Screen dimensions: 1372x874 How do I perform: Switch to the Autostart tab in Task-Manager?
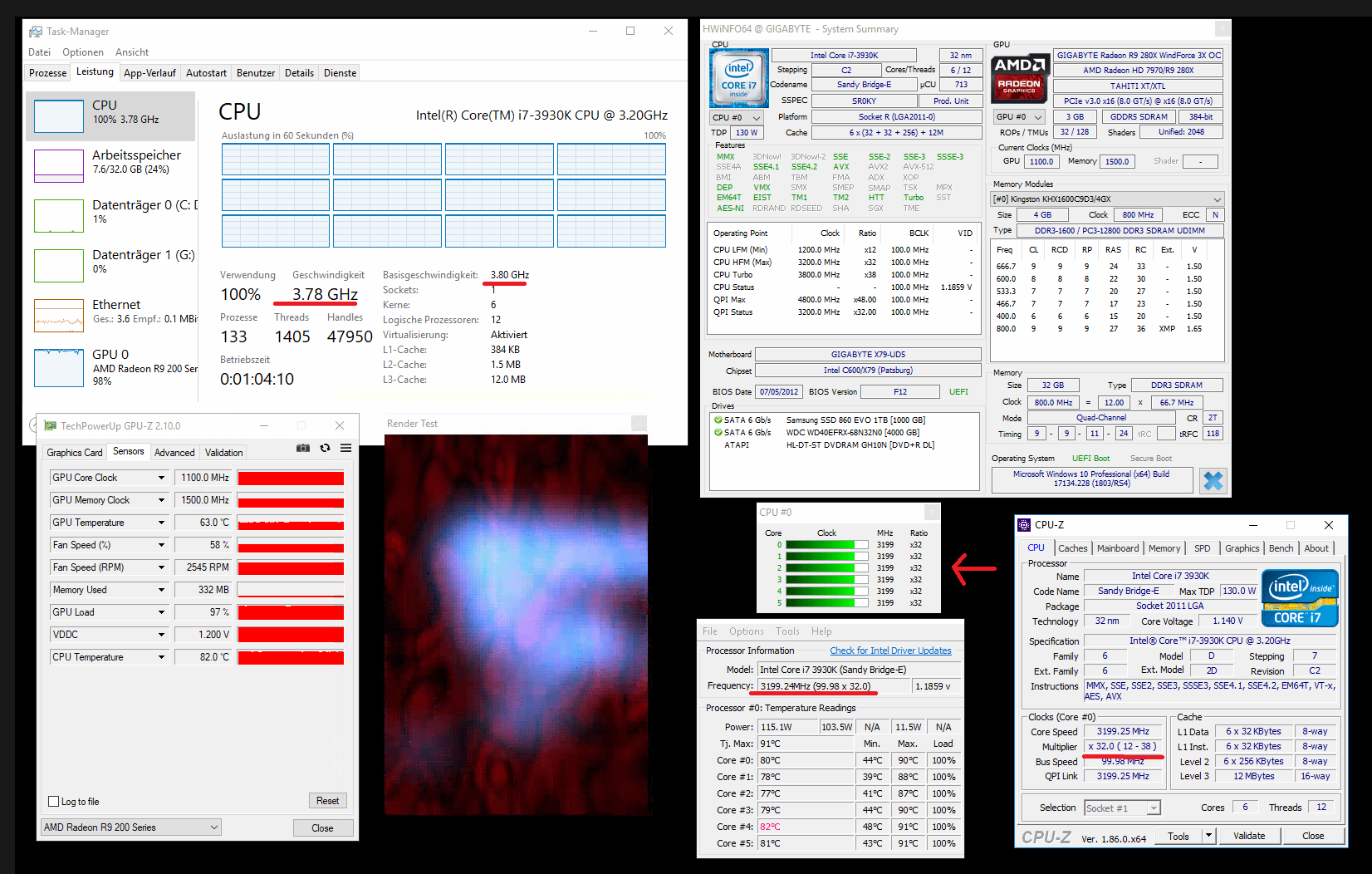(x=206, y=73)
